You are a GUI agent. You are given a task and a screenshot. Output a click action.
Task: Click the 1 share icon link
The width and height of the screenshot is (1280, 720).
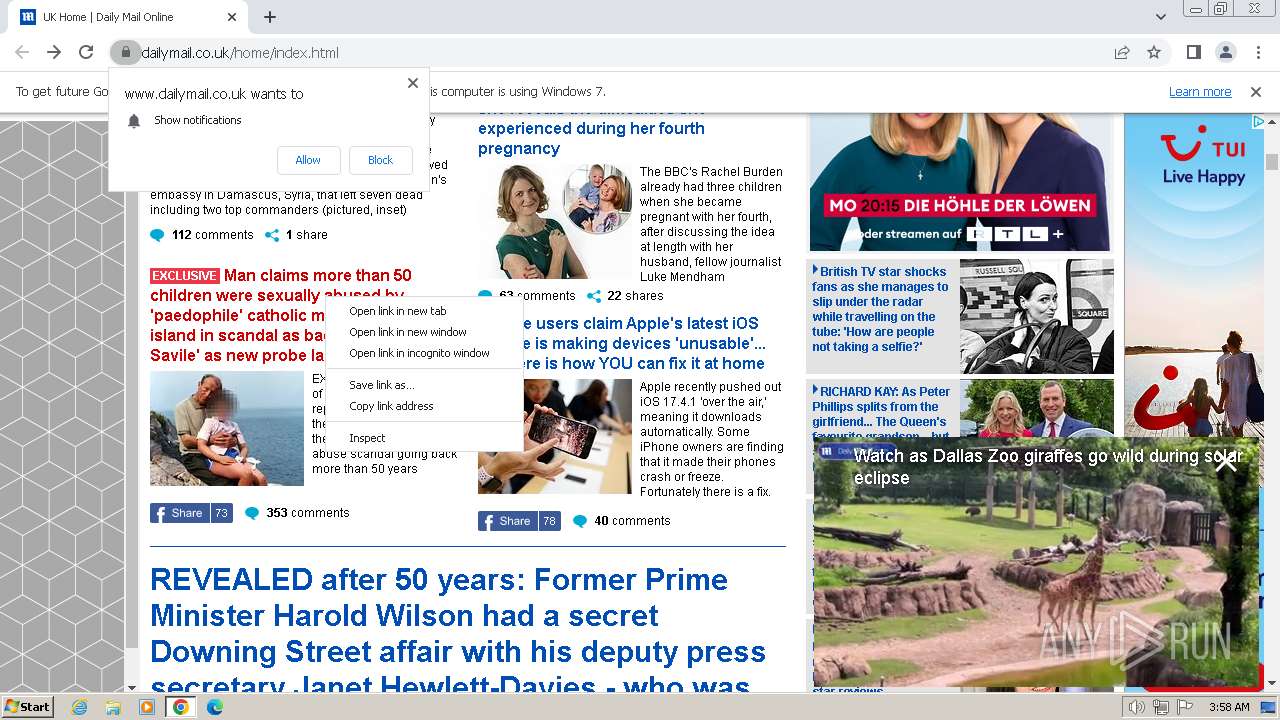pyautogui.click(x=296, y=235)
